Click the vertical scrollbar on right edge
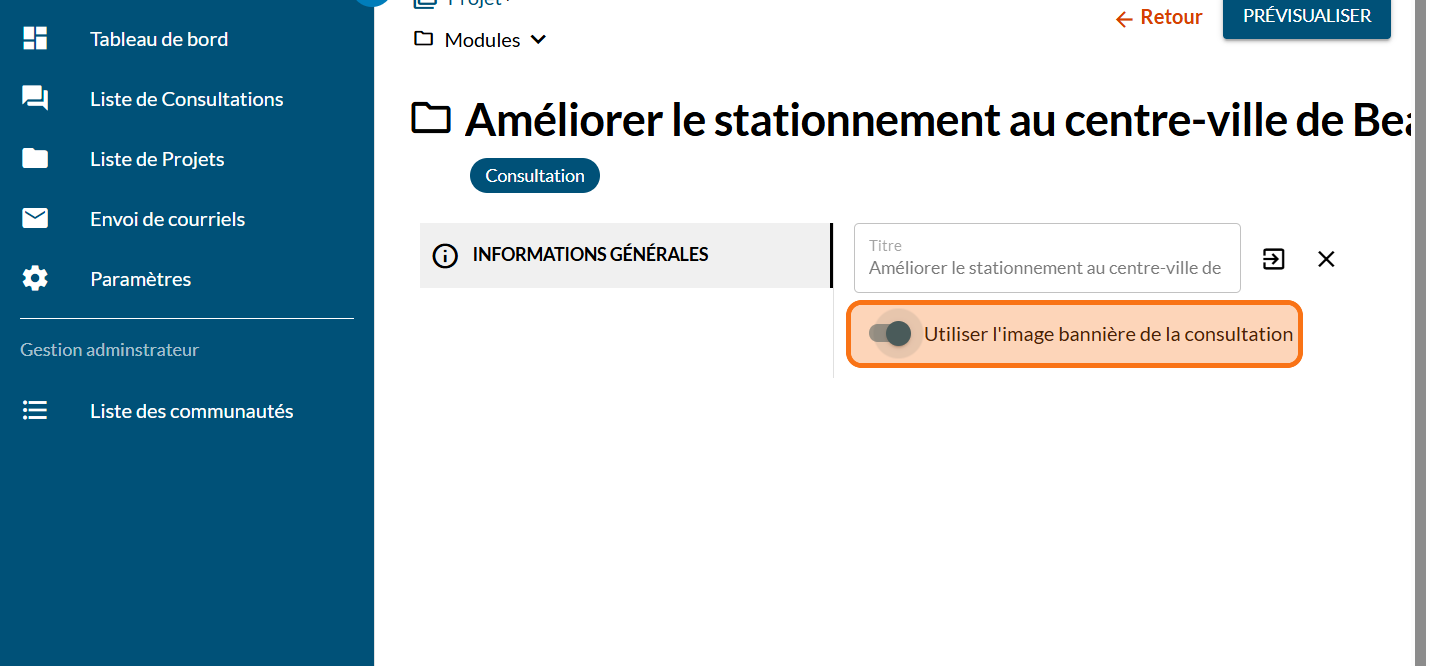 coord(1421,300)
